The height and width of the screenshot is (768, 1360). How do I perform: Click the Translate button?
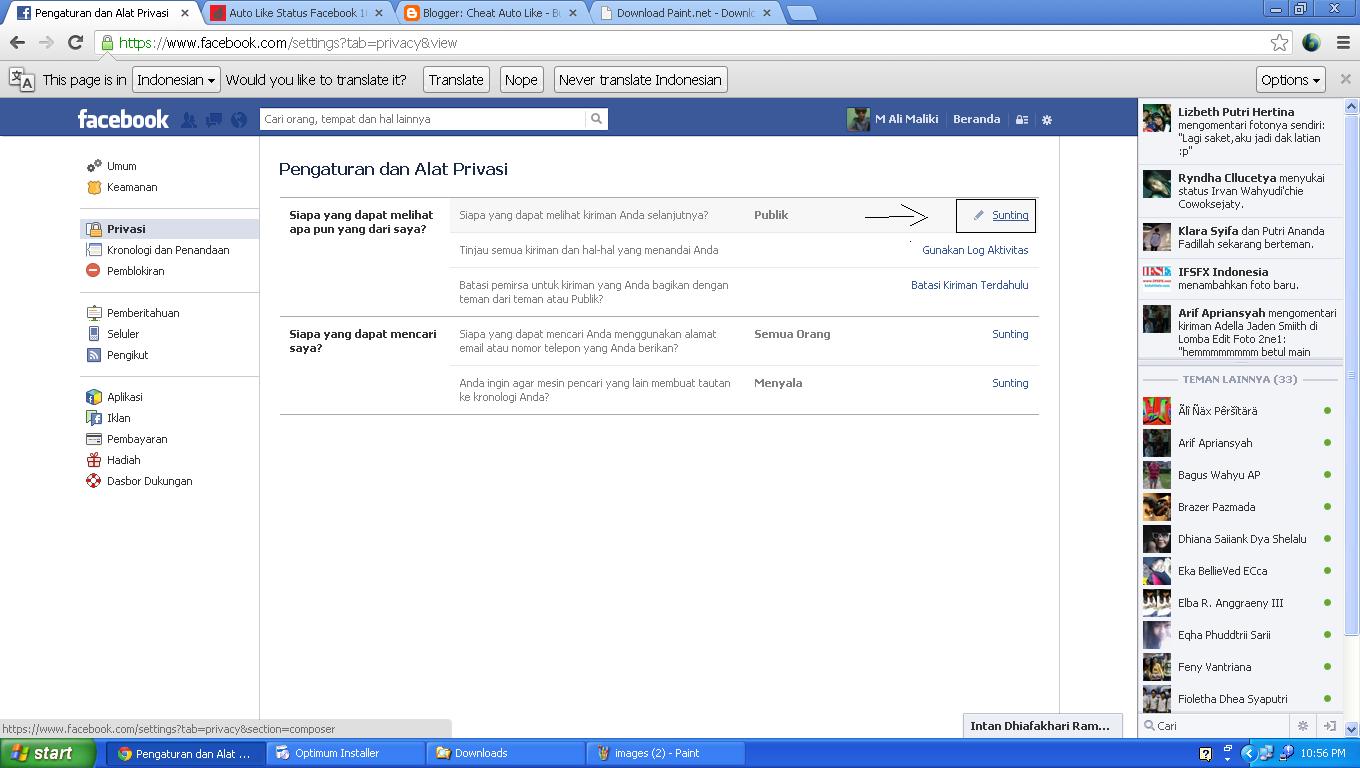click(456, 79)
